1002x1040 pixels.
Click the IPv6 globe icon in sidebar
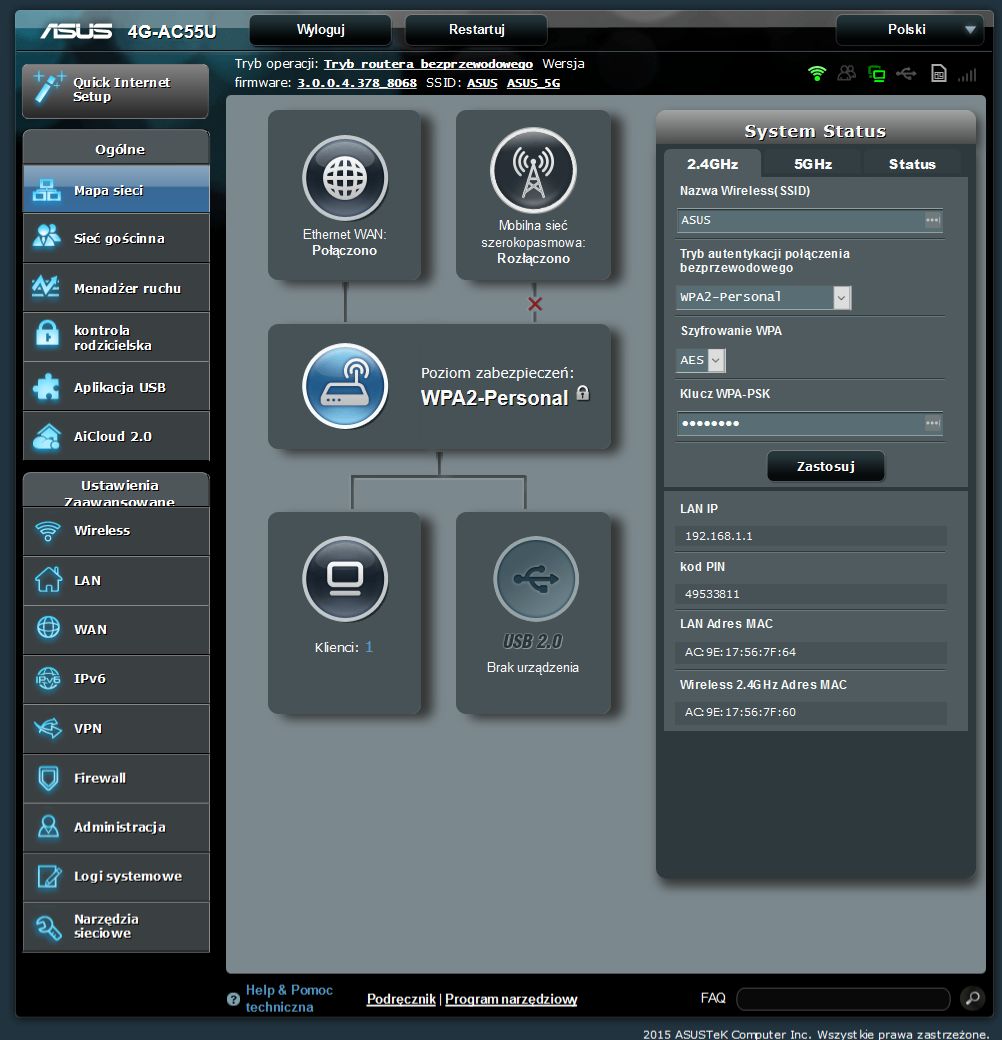click(48, 679)
